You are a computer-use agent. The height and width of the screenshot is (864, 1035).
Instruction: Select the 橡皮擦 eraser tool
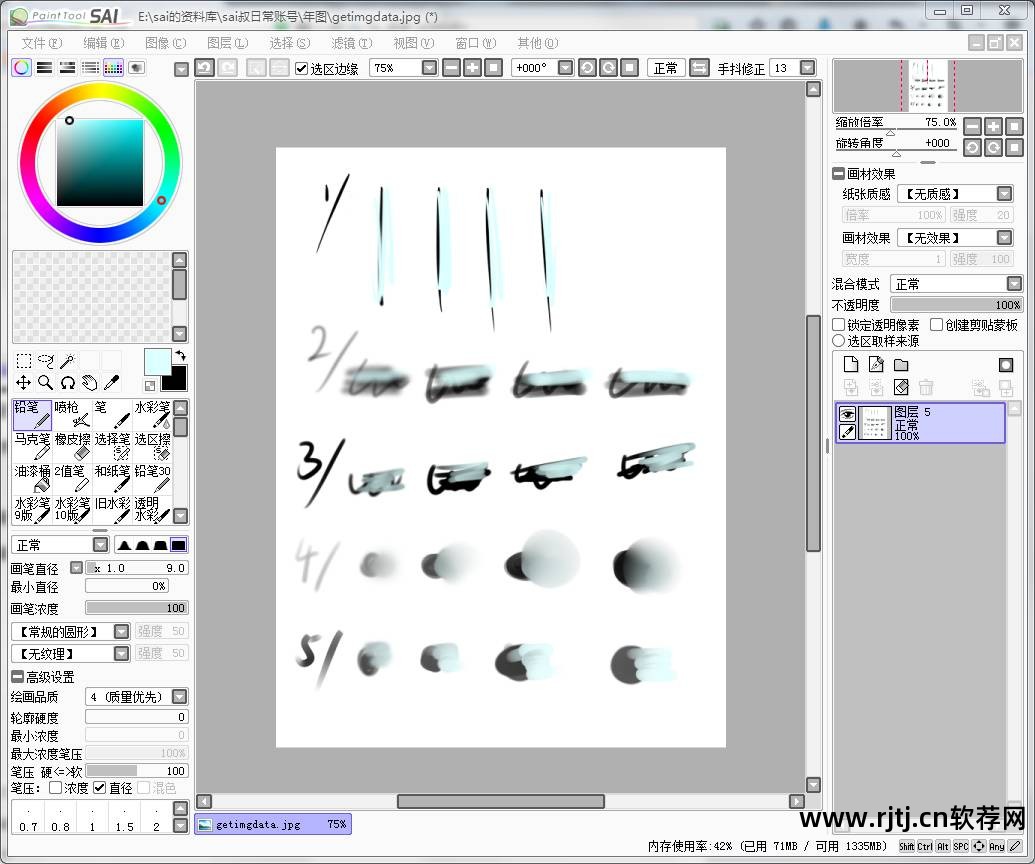coord(72,446)
